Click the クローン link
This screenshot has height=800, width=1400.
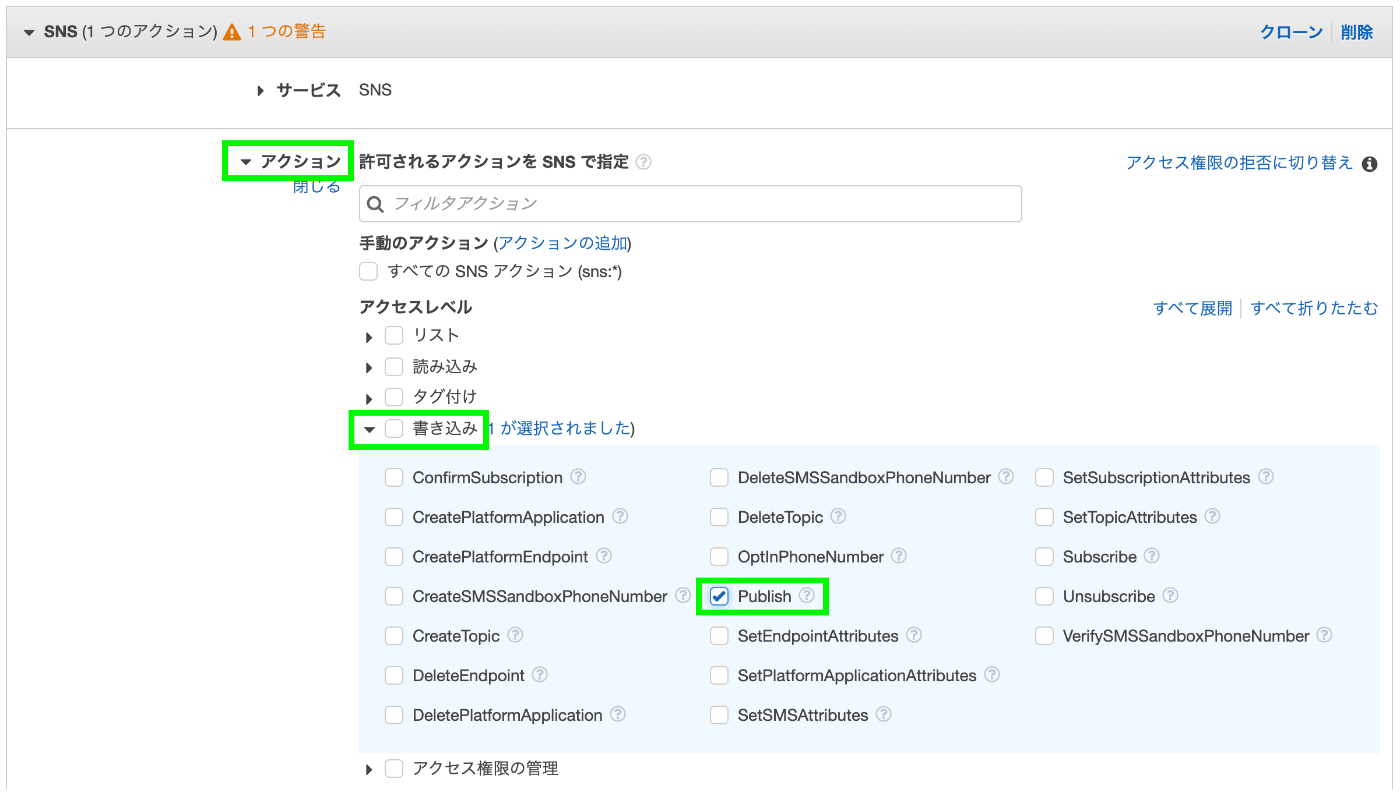click(1291, 32)
